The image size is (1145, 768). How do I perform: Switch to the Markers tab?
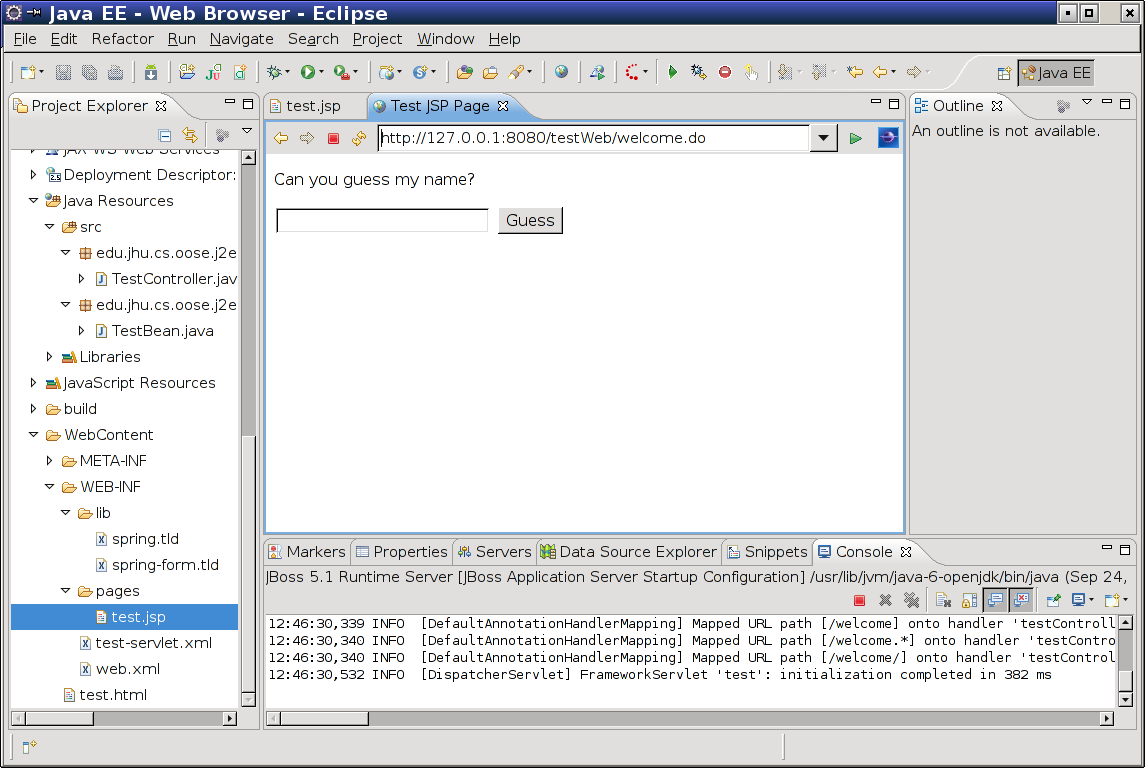307,552
